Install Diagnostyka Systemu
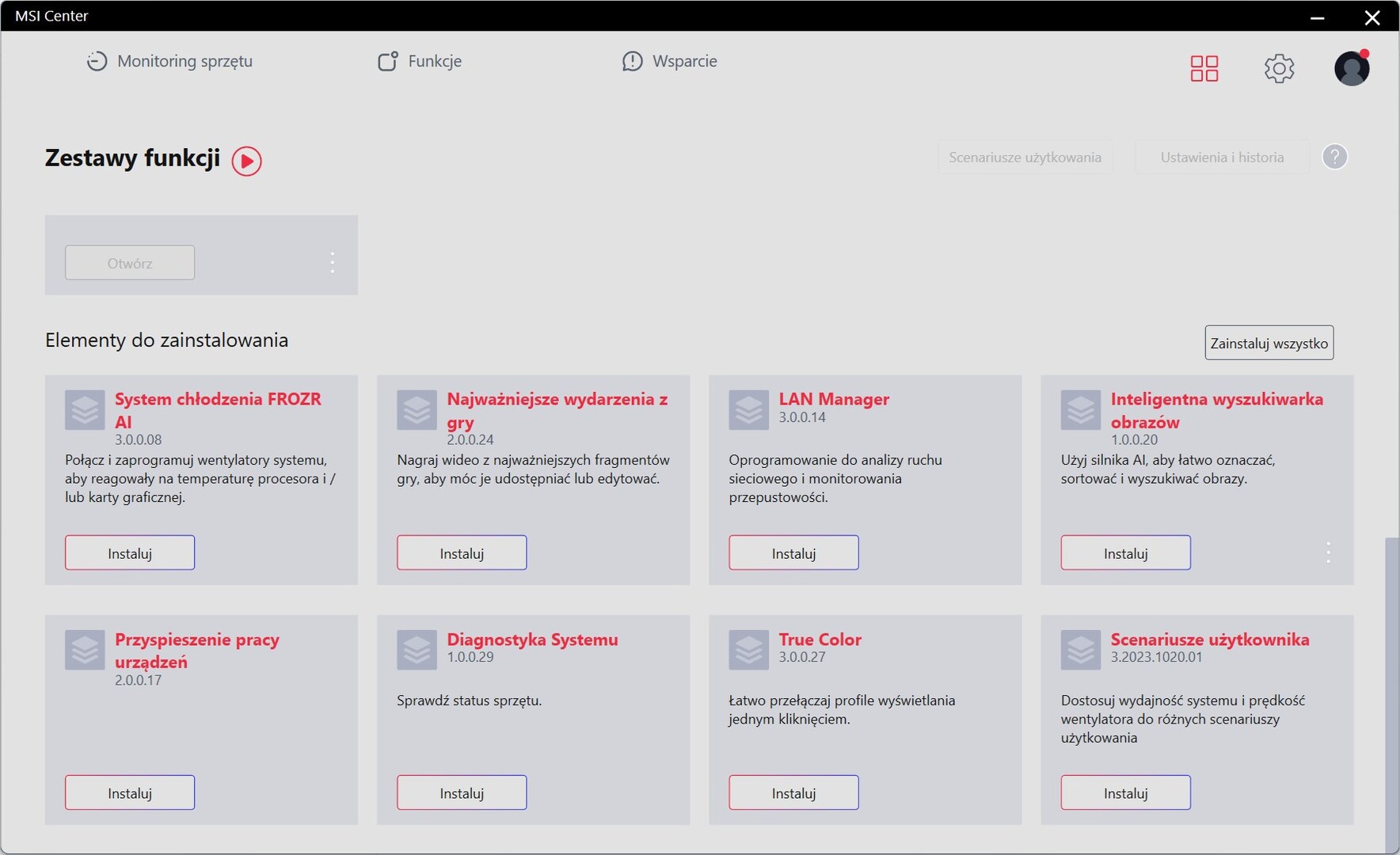Image resolution: width=1400 pixels, height=855 pixels. 462,792
